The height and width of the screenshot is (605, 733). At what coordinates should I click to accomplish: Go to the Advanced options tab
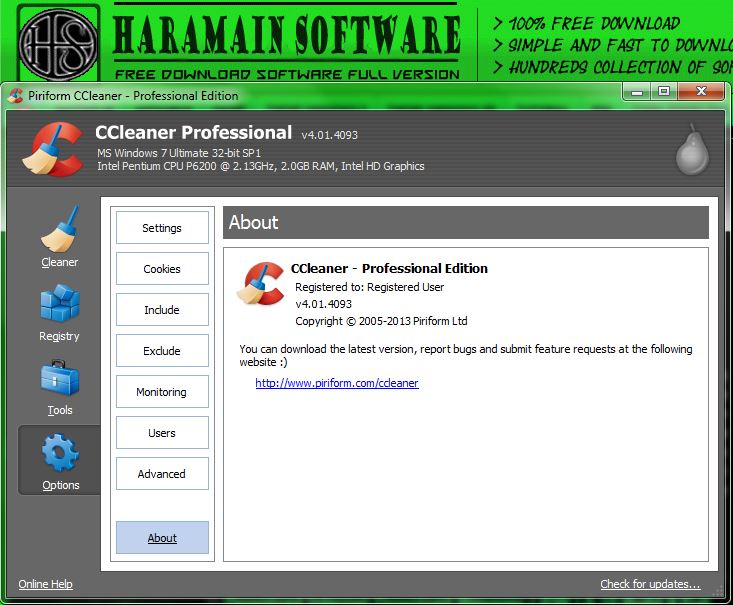coord(162,474)
